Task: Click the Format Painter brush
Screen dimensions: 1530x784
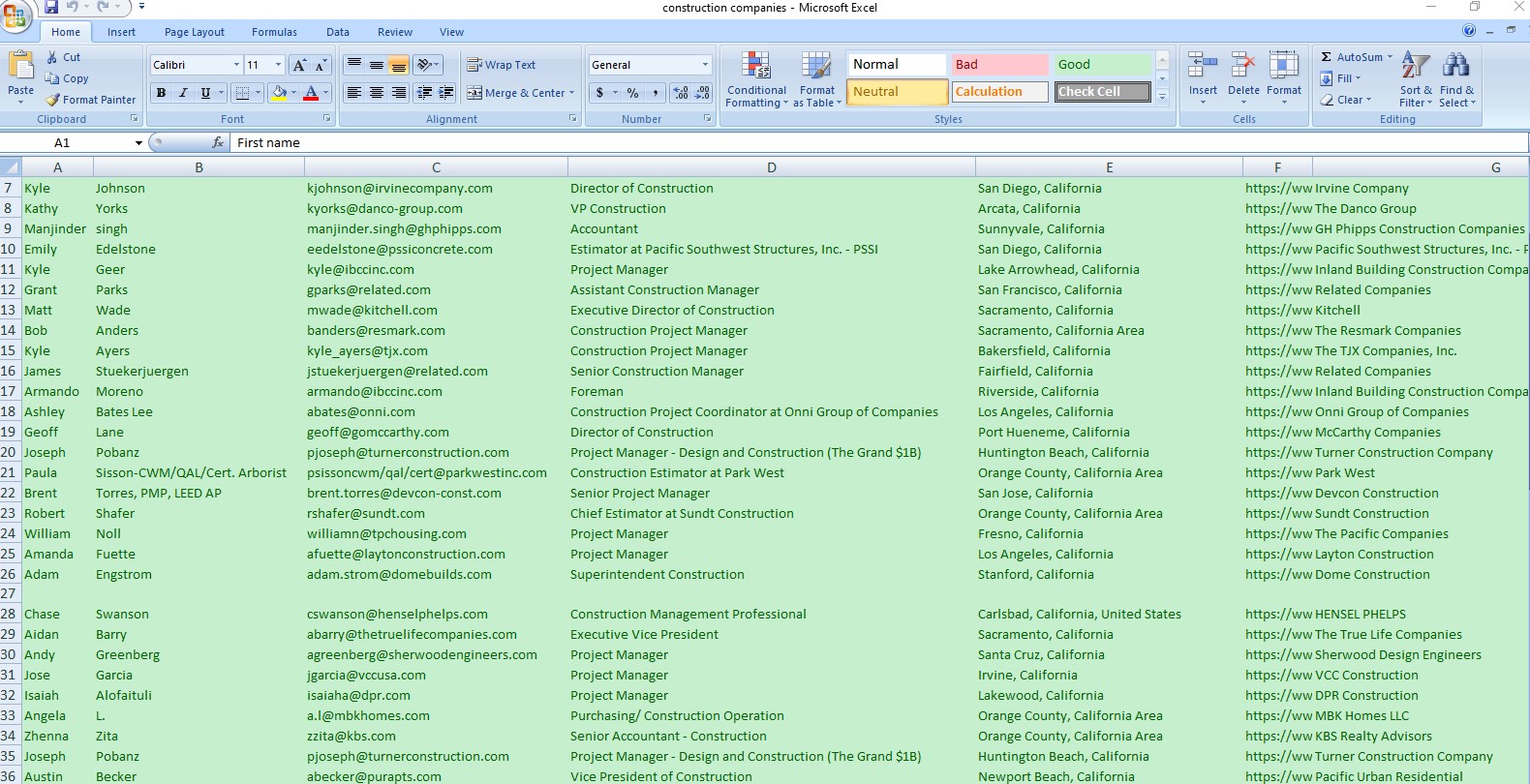Action: 54,100
